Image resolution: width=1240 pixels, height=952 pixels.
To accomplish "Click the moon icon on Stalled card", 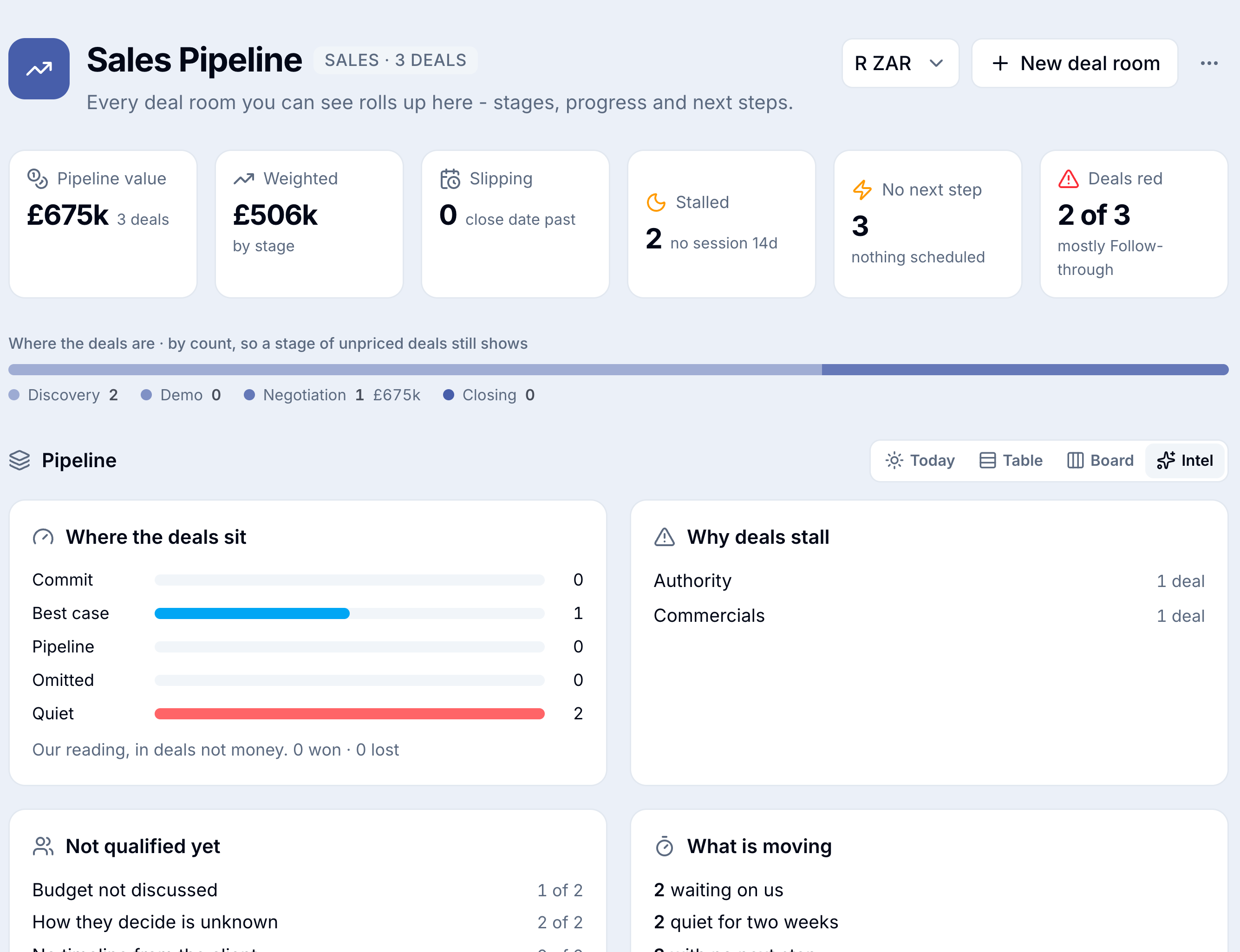I will pos(656,202).
